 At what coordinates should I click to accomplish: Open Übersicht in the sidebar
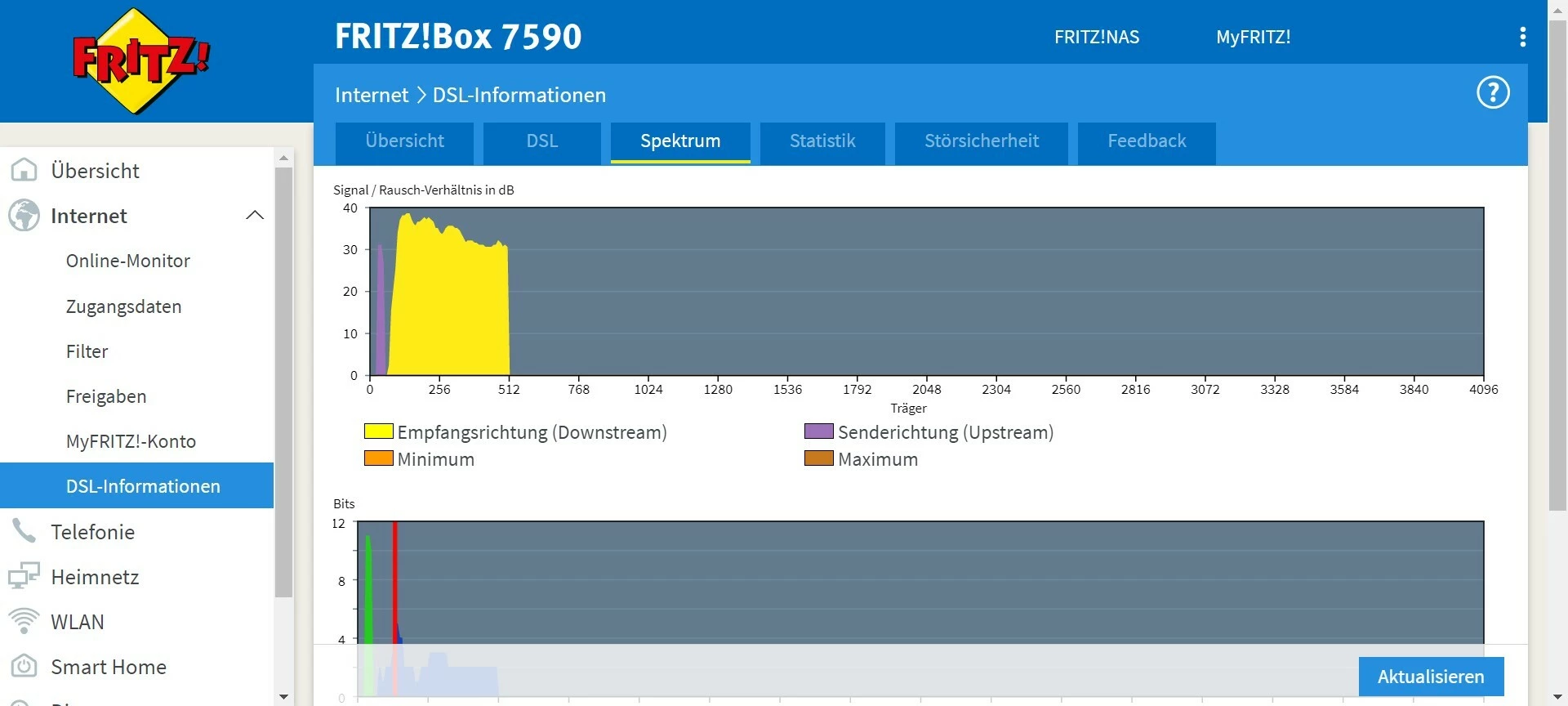click(95, 171)
